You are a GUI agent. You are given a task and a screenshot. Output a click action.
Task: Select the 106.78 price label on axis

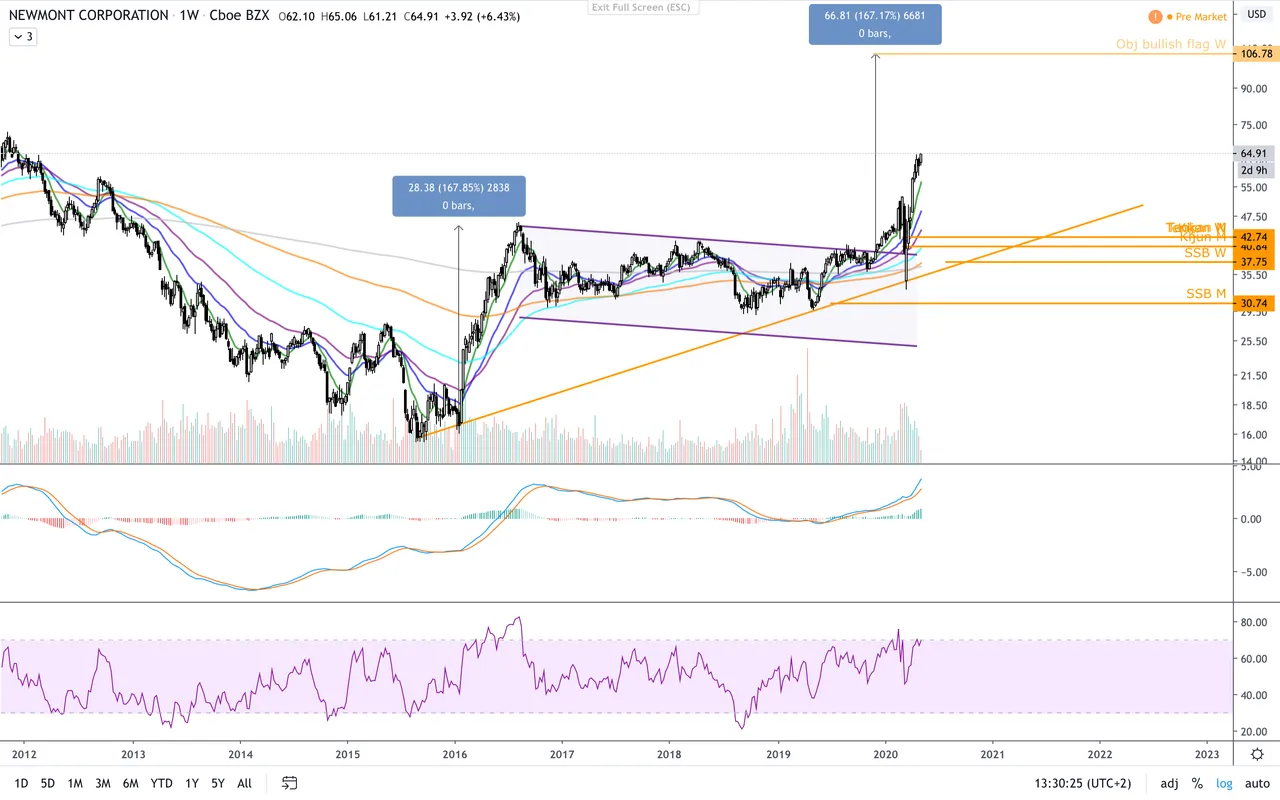1254,53
